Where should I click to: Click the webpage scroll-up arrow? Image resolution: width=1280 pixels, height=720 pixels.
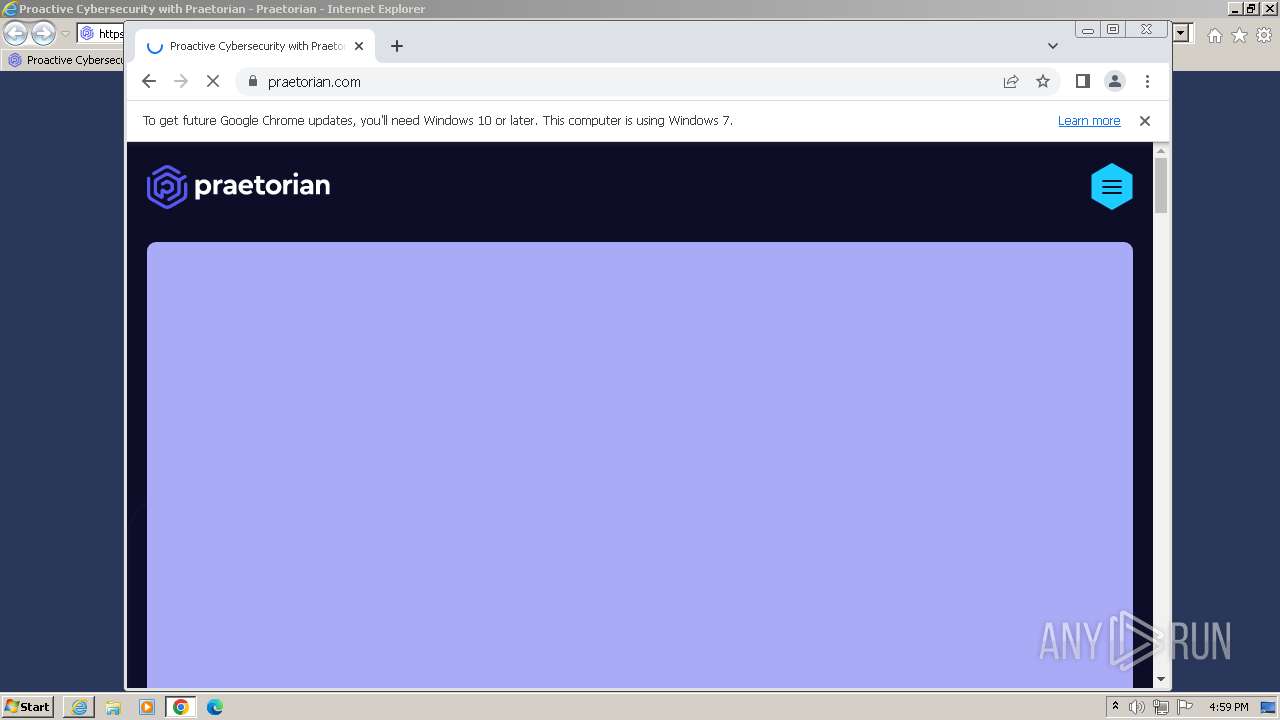tap(1161, 150)
